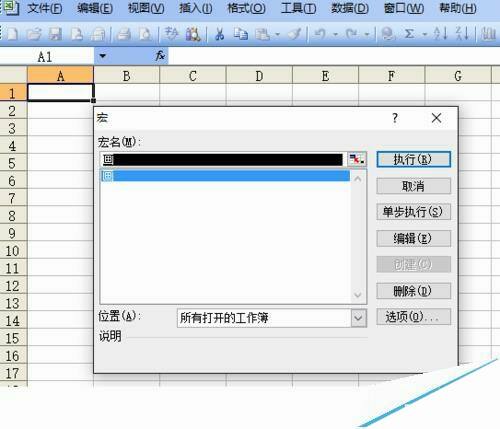
Task: Click the Redo icon
Action: click(352, 34)
